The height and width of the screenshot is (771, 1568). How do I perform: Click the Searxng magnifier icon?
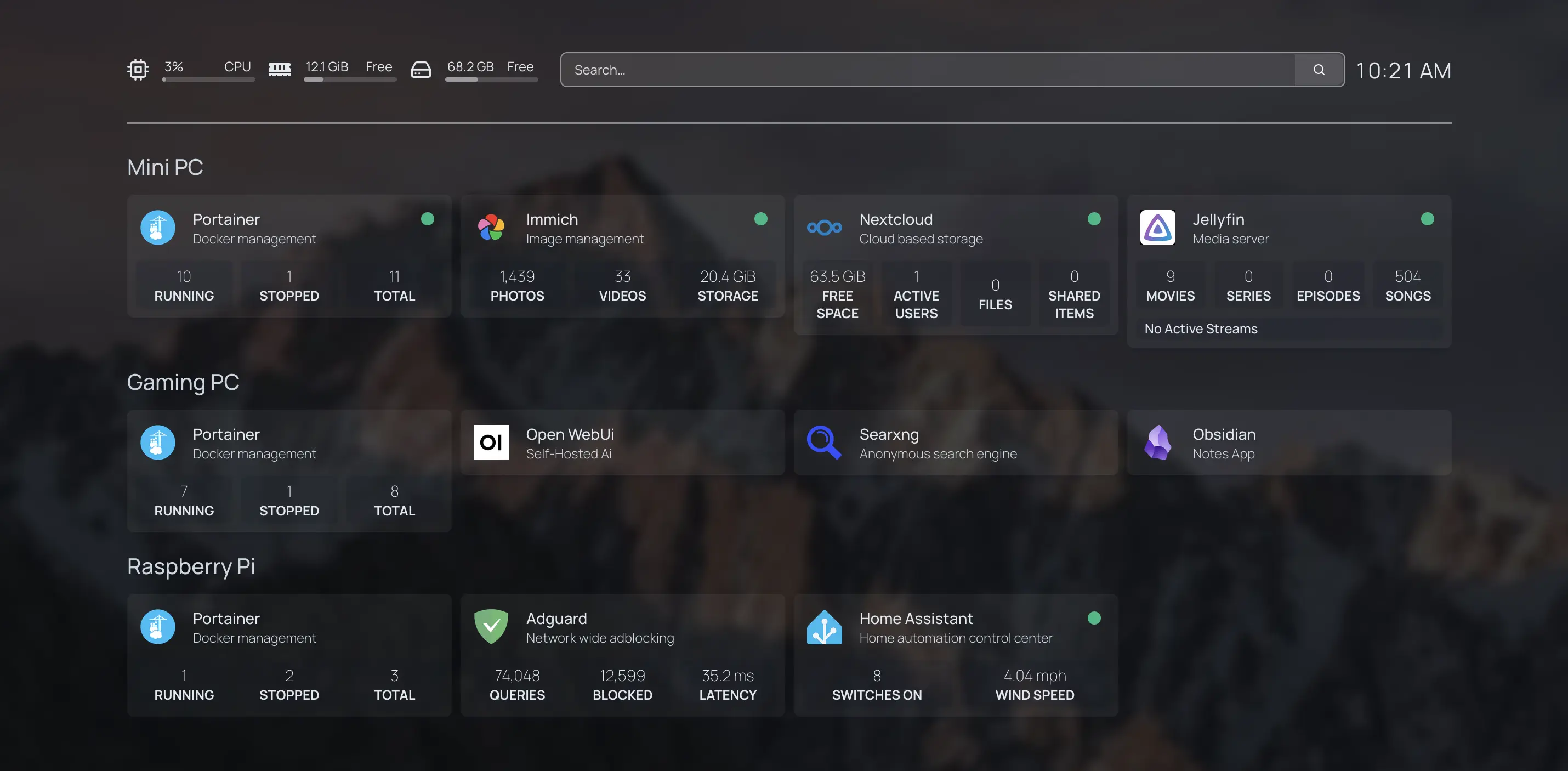coord(824,443)
